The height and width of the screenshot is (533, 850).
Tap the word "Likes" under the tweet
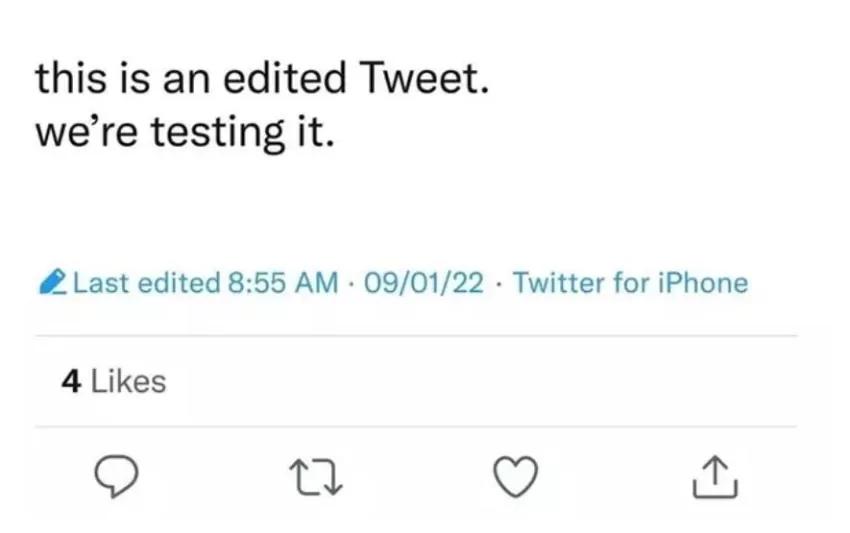128,381
